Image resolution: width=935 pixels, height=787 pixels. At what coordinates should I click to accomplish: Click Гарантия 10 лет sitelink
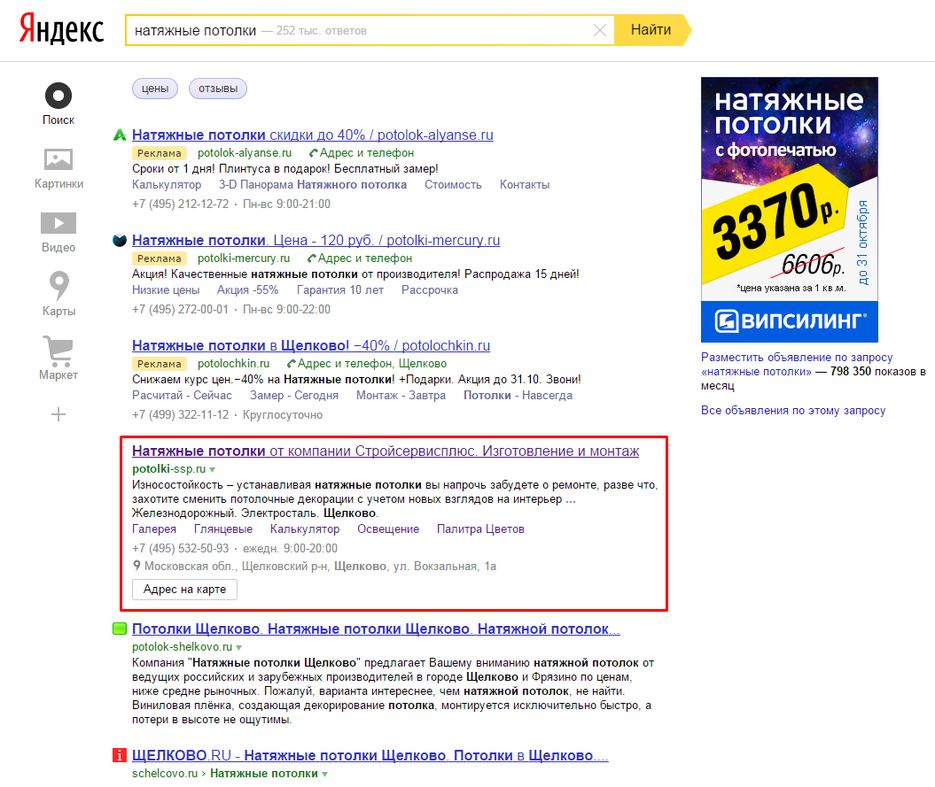pyautogui.click(x=340, y=290)
